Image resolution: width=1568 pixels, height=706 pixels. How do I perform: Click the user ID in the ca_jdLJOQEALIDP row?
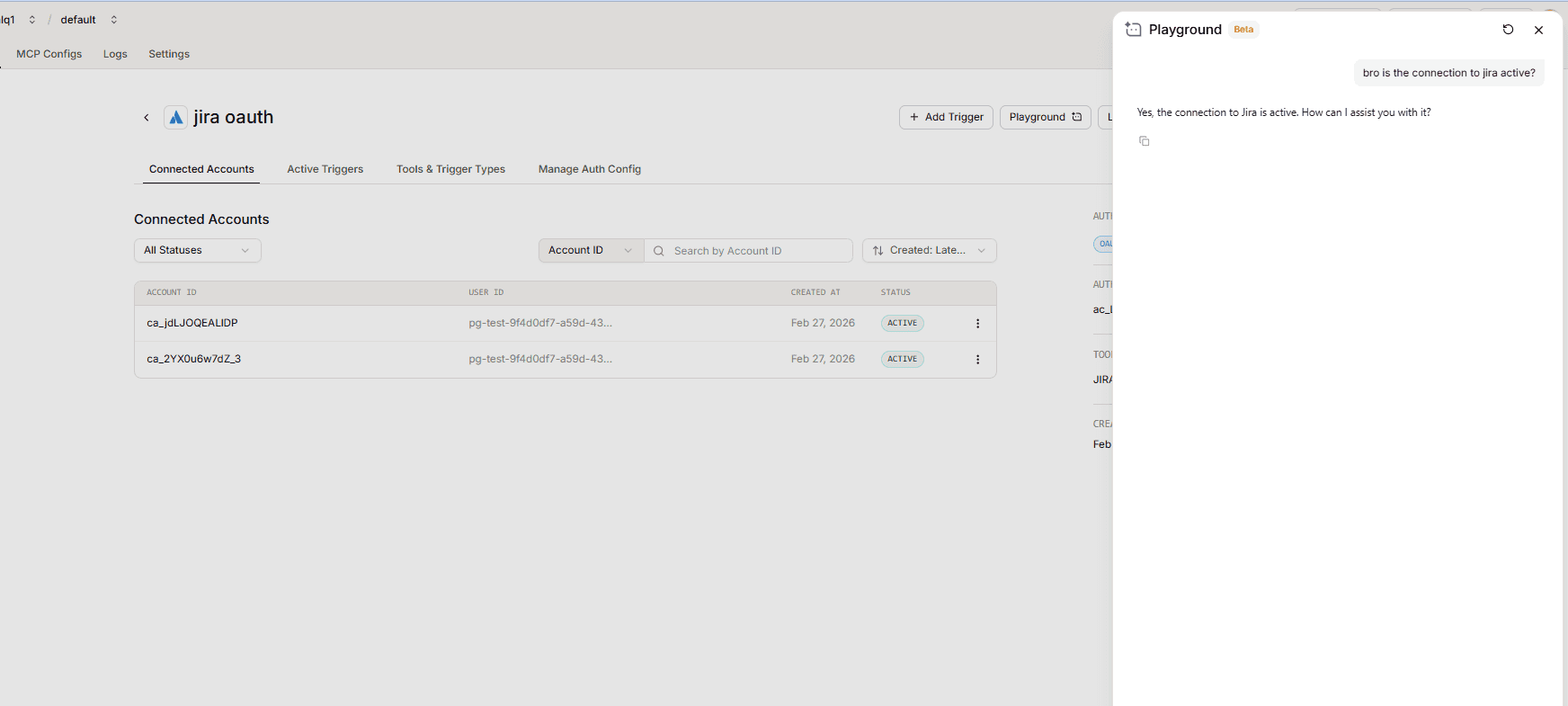coord(540,323)
